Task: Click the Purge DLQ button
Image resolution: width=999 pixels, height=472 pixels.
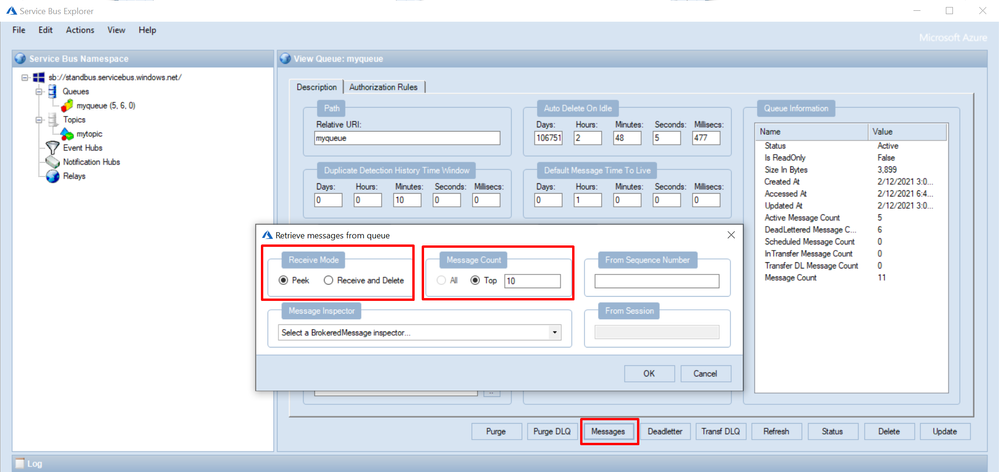Action: 552,431
